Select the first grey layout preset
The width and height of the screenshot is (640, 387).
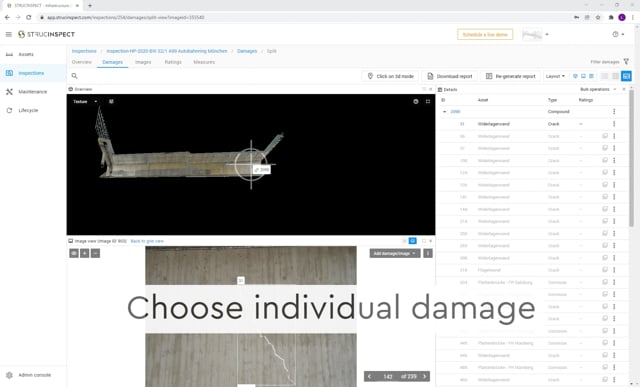click(605, 76)
